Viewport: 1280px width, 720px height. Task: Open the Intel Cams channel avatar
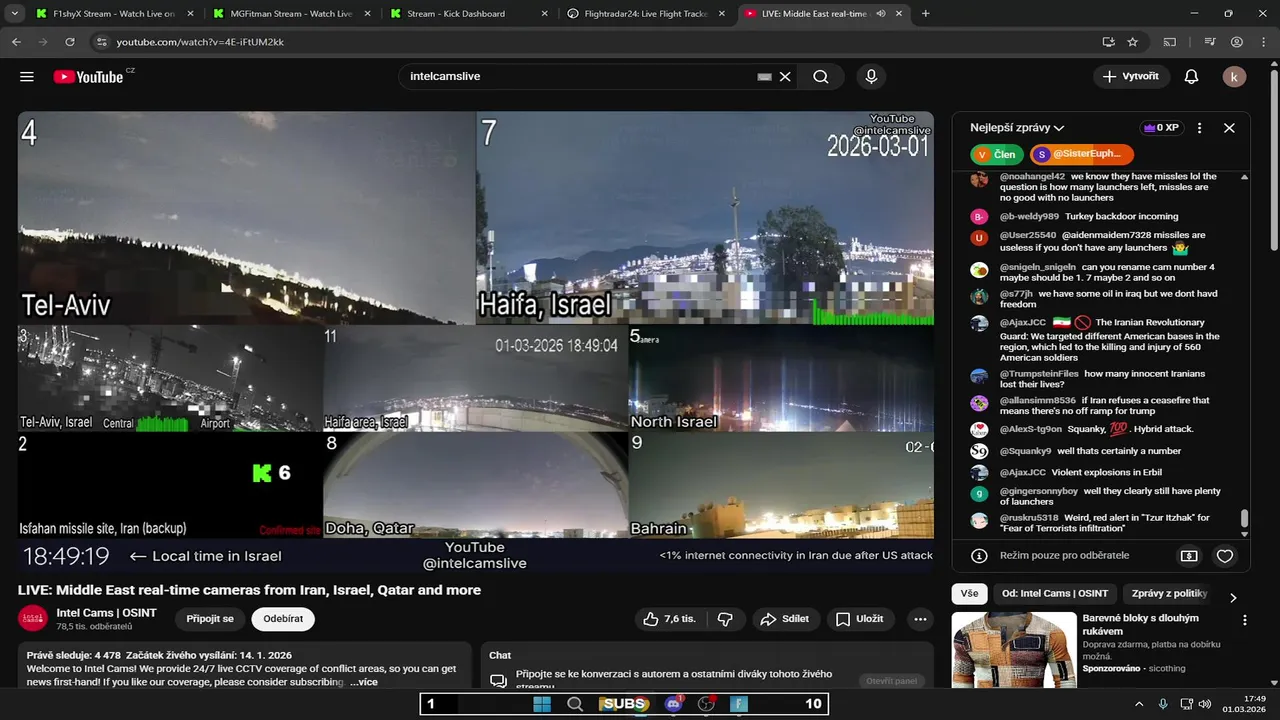point(33,618)
